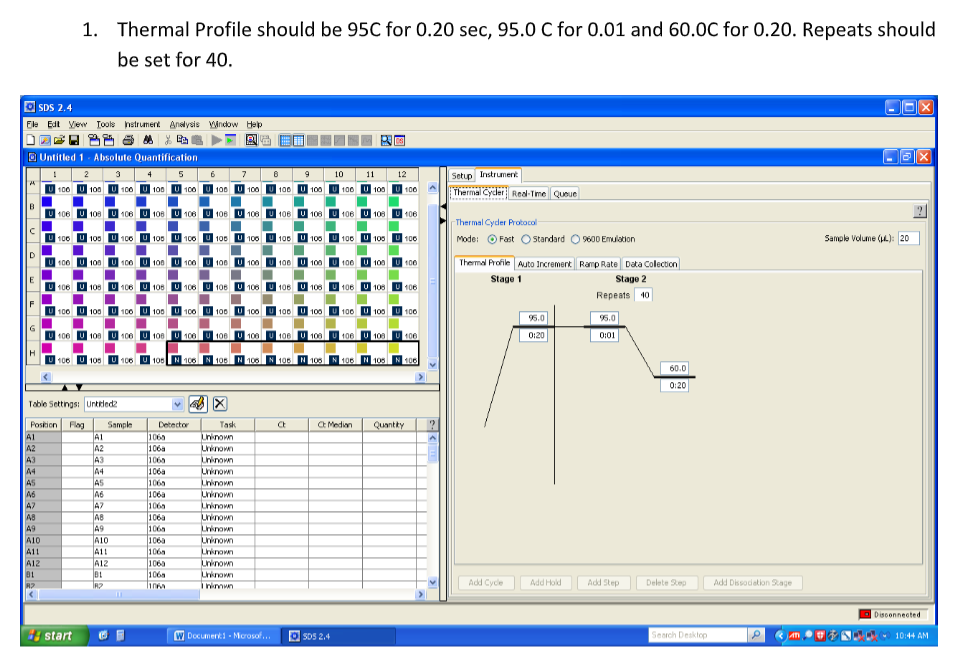Expand the Table Settings dropdown

pyautogui.click(x=177, y=404)
